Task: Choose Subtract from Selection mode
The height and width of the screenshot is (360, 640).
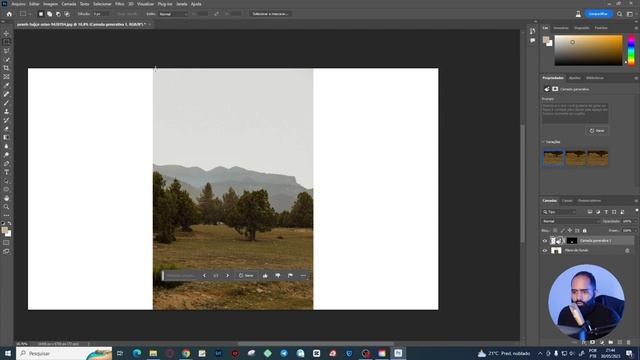Action: point(58,14)
